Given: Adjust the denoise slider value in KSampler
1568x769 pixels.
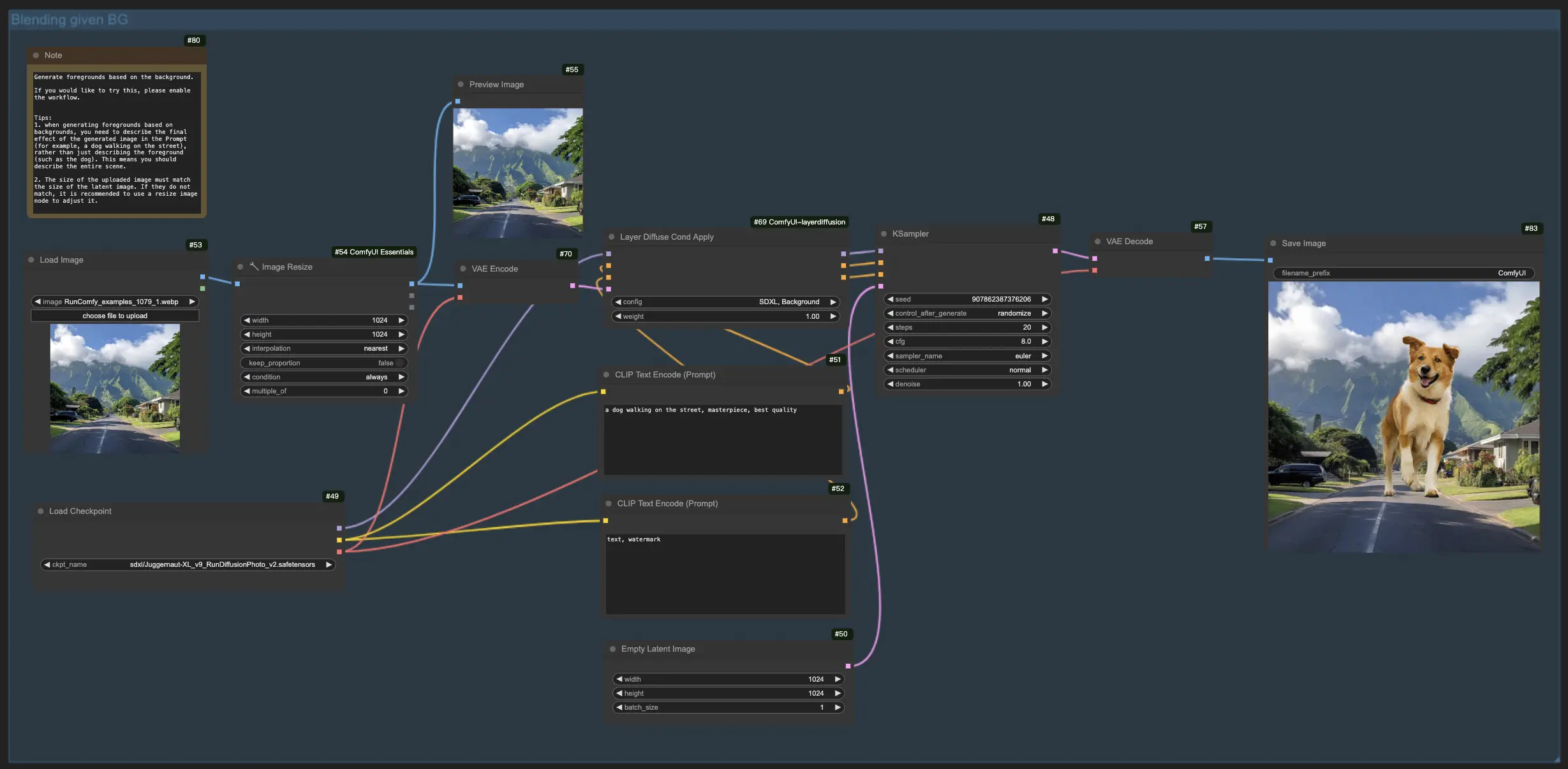Looking at the screenshot, I should [966, 385].
